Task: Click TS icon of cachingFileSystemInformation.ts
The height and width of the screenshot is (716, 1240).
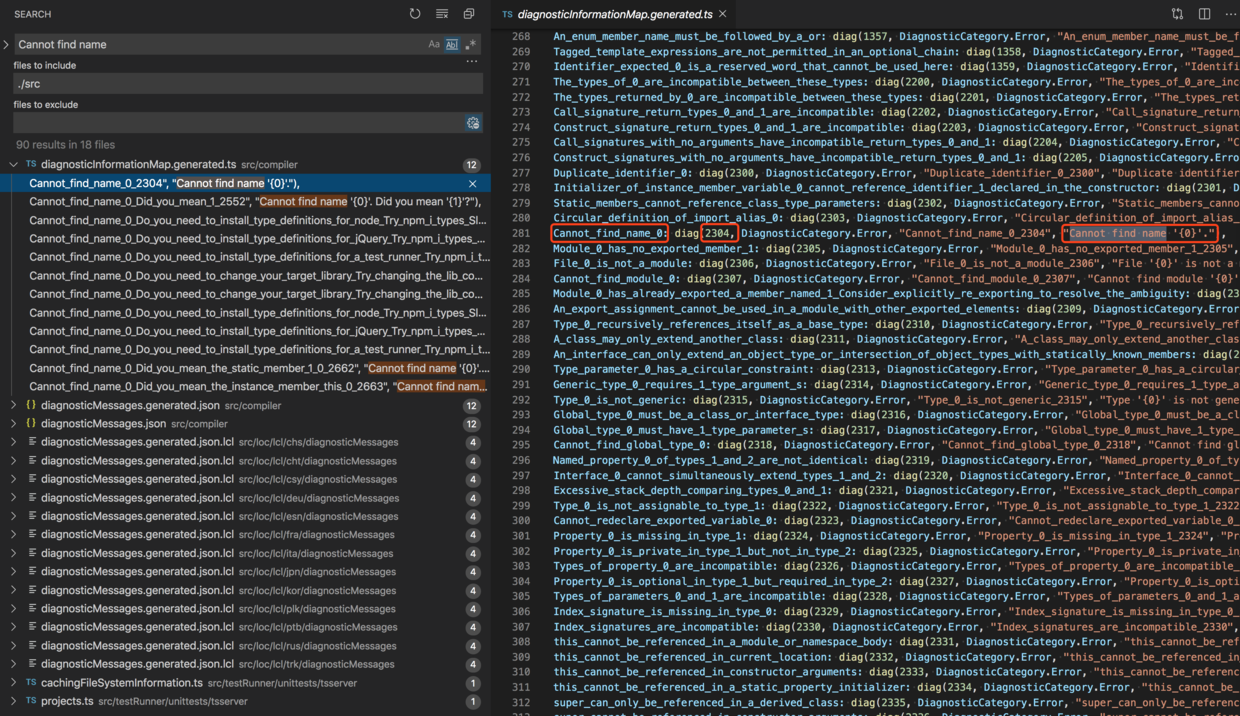Action: coord(31,683)
